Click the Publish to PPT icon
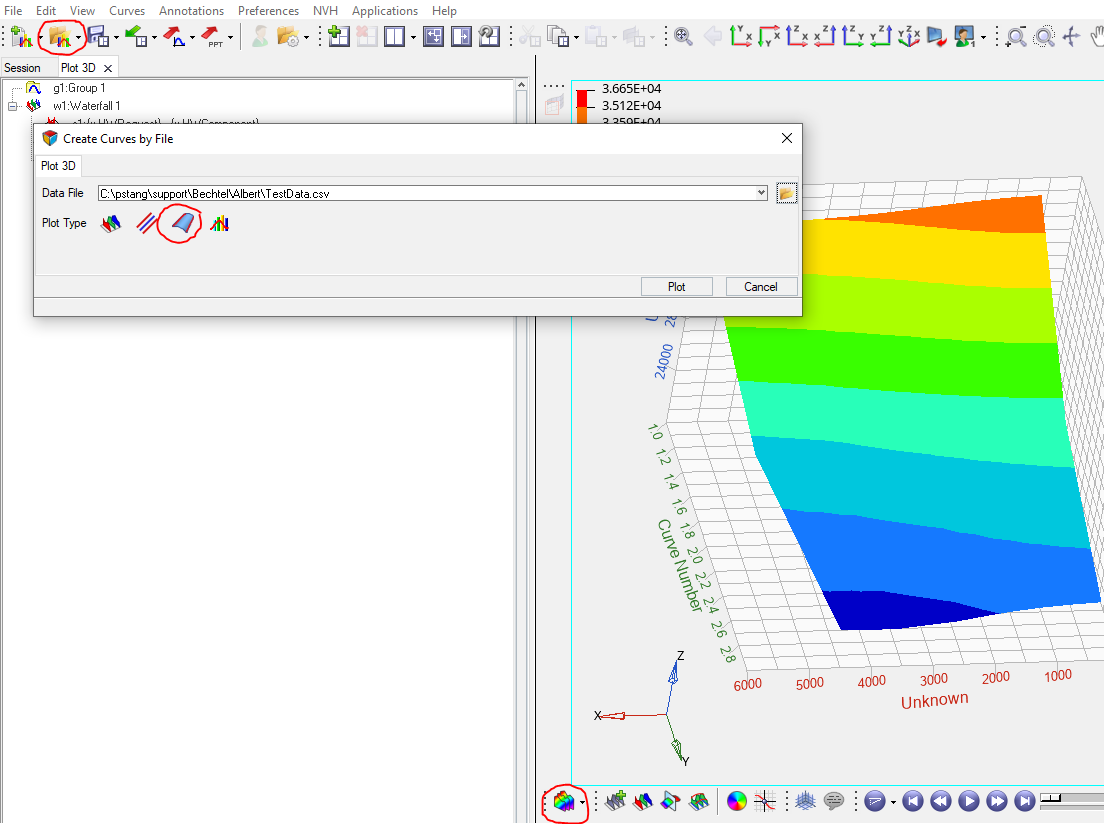The image size is (1104, 824). [211, 36]
